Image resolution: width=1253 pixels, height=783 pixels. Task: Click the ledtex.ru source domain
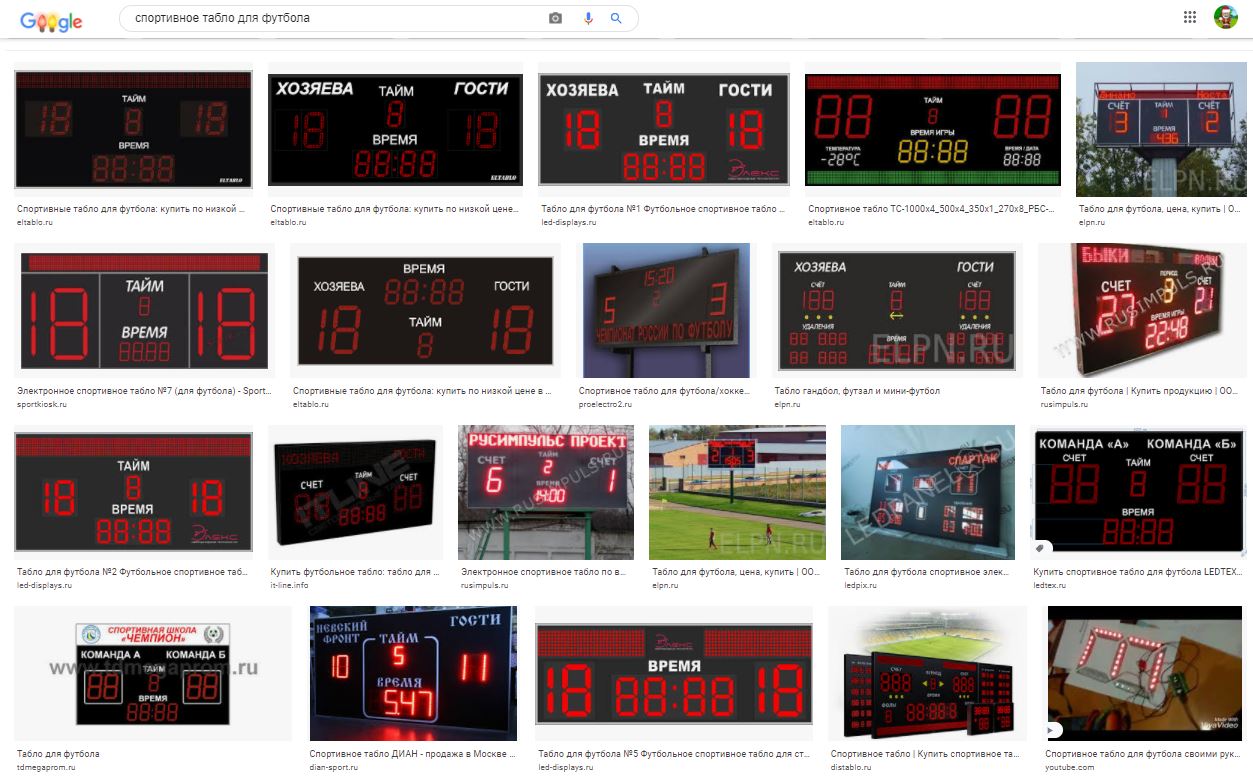tap(1049, 586)
